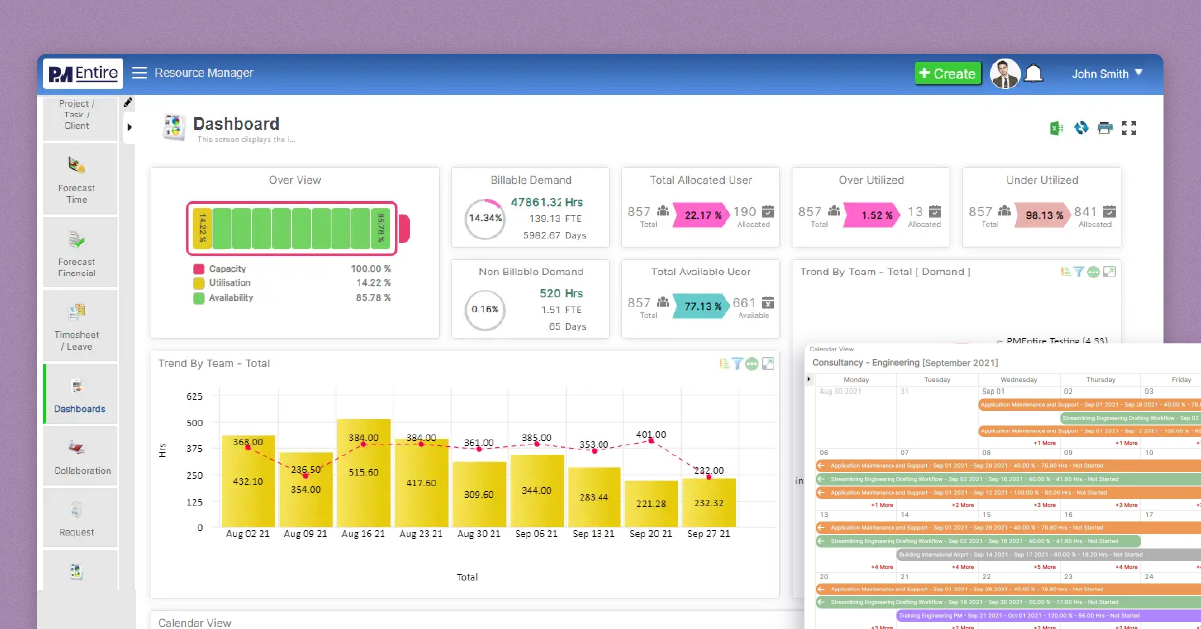The height and width of the screenshot is (629, 1201).
Task: Select the Timesheet / Leave module
Action: tap(79, 325)
